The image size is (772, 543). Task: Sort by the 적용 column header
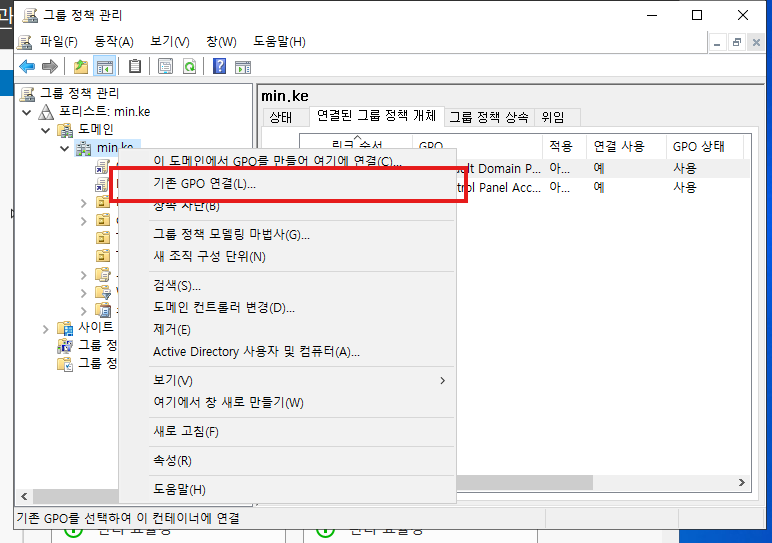tap(564, 146)
